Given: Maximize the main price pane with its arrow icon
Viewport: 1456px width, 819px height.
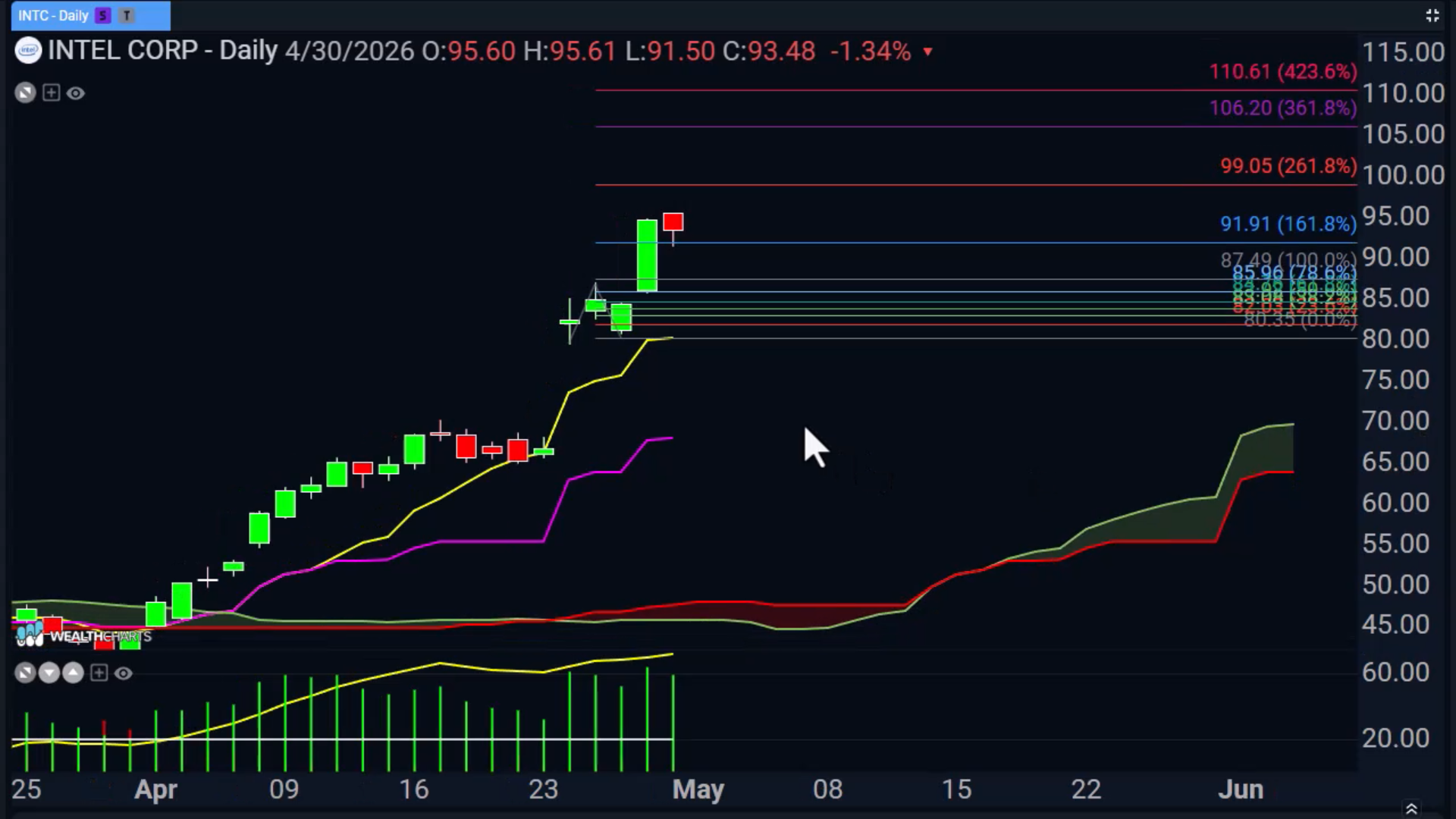Looking at the screenshot, I should click(25, 93).
